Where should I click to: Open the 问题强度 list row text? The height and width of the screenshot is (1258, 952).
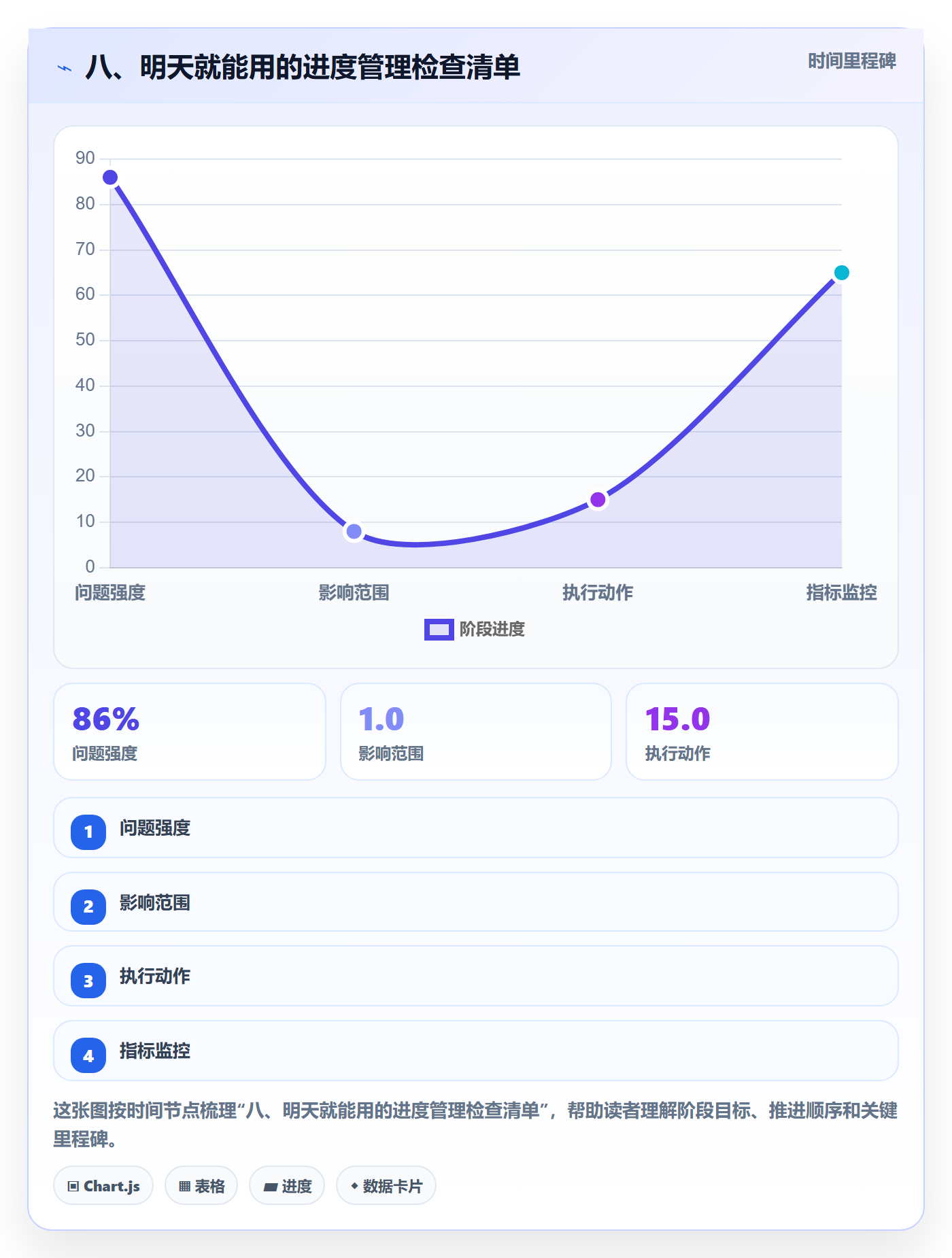coord(155,828)
